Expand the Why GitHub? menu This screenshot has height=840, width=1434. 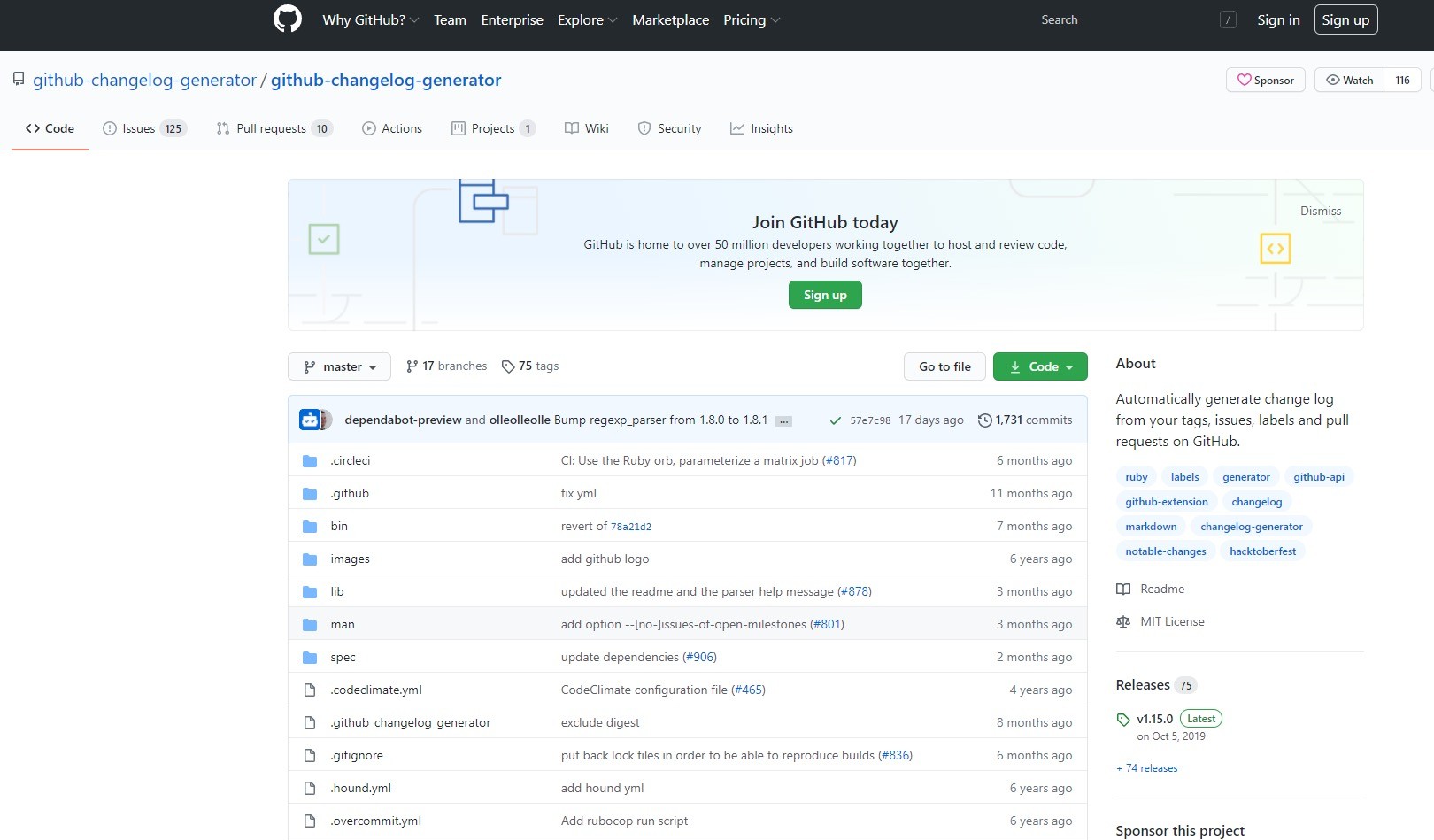coord(371,19)
